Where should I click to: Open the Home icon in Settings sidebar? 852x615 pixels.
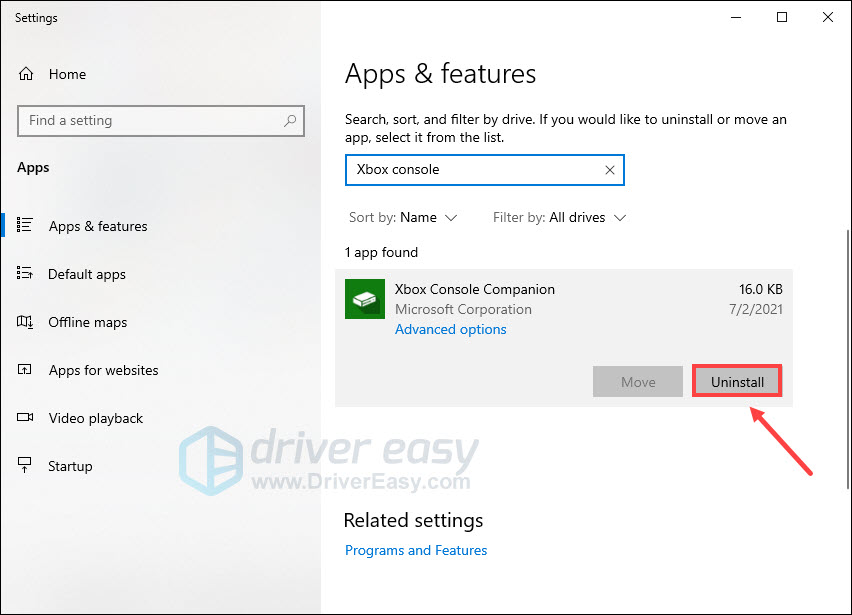pyautogui.click(x=27, y=73)
